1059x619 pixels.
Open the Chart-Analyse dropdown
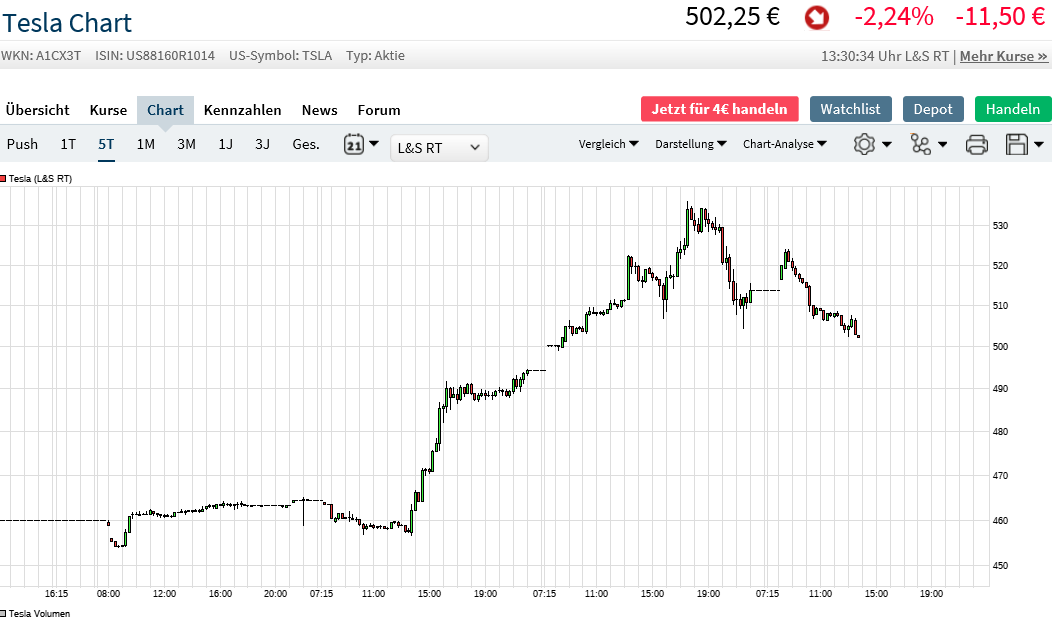coord(784,144)
